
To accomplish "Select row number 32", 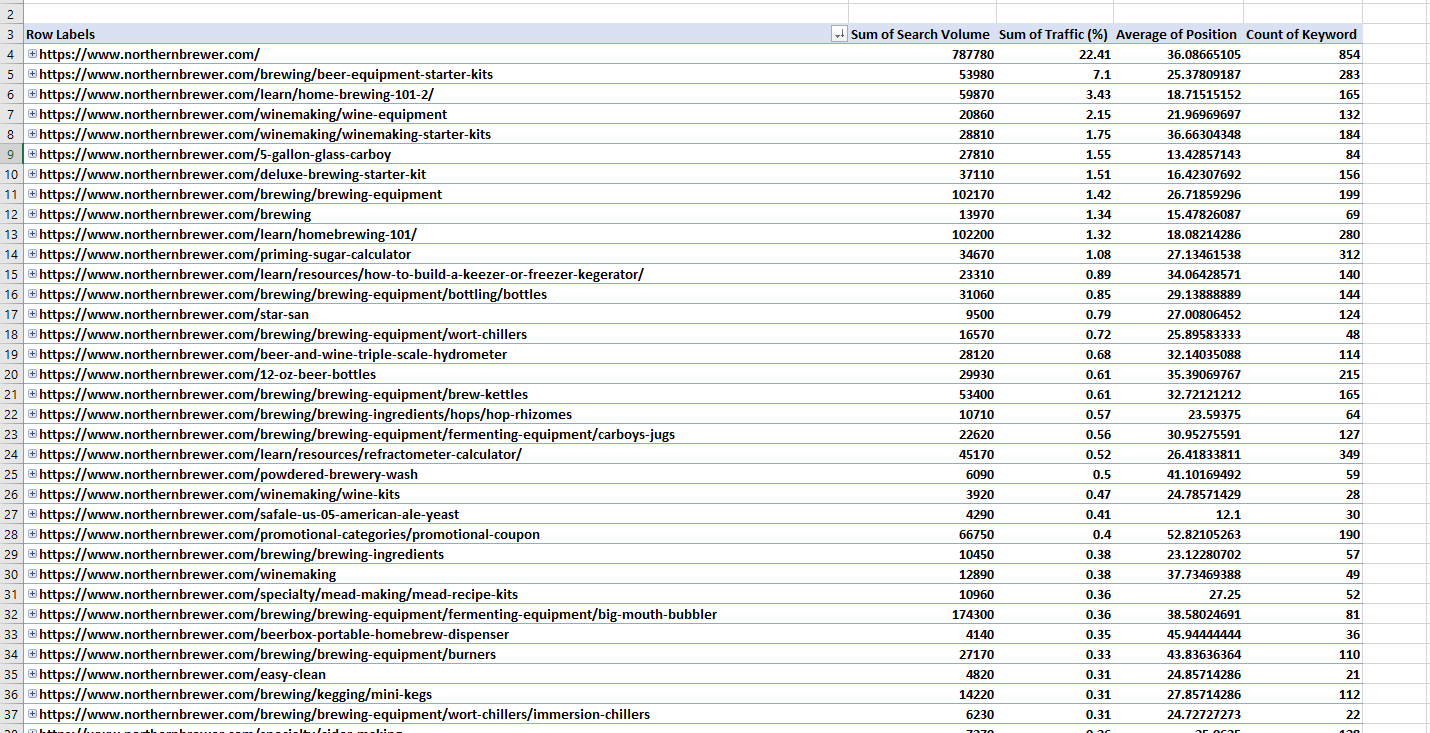I will click(11, 614).
